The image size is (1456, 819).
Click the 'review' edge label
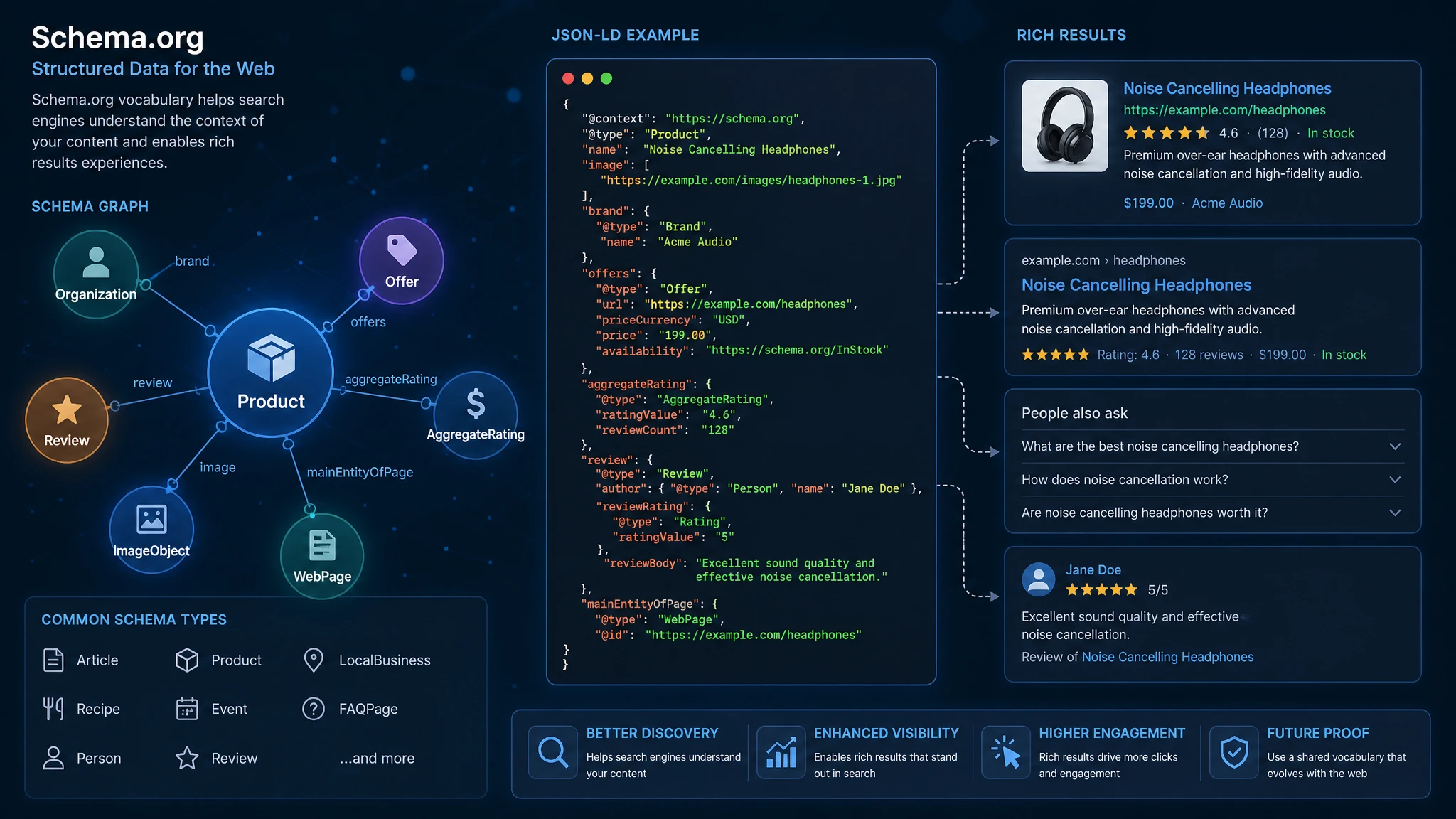[153, 382]
